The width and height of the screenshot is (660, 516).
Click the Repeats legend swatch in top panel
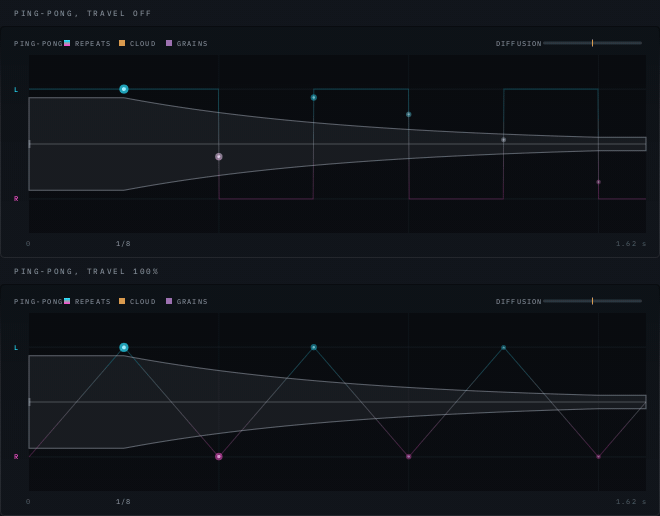pos(67,43)
